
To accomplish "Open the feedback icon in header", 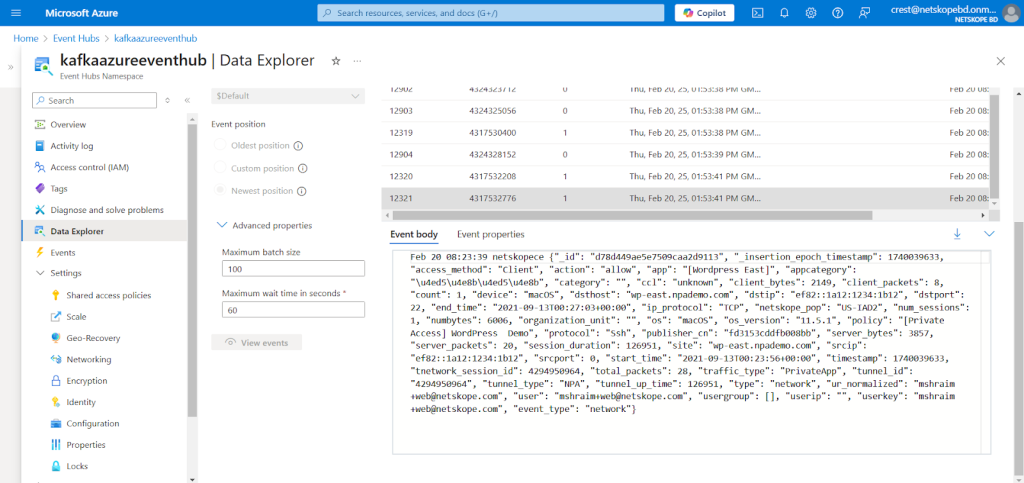I will [865, 13].
